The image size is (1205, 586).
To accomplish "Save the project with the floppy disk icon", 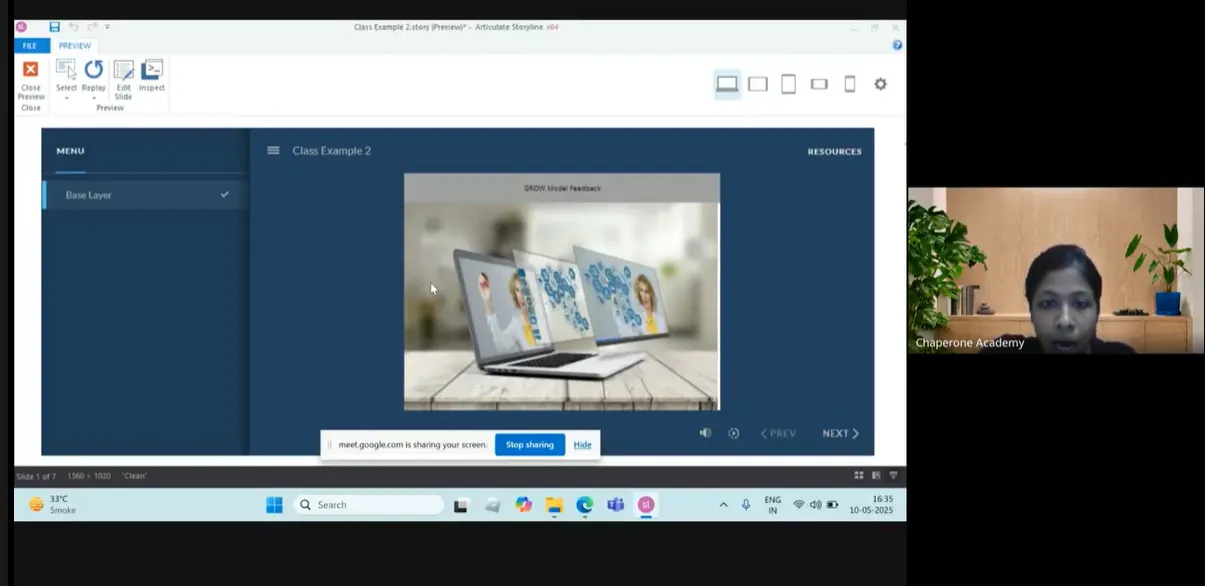I will click(55, 27).
